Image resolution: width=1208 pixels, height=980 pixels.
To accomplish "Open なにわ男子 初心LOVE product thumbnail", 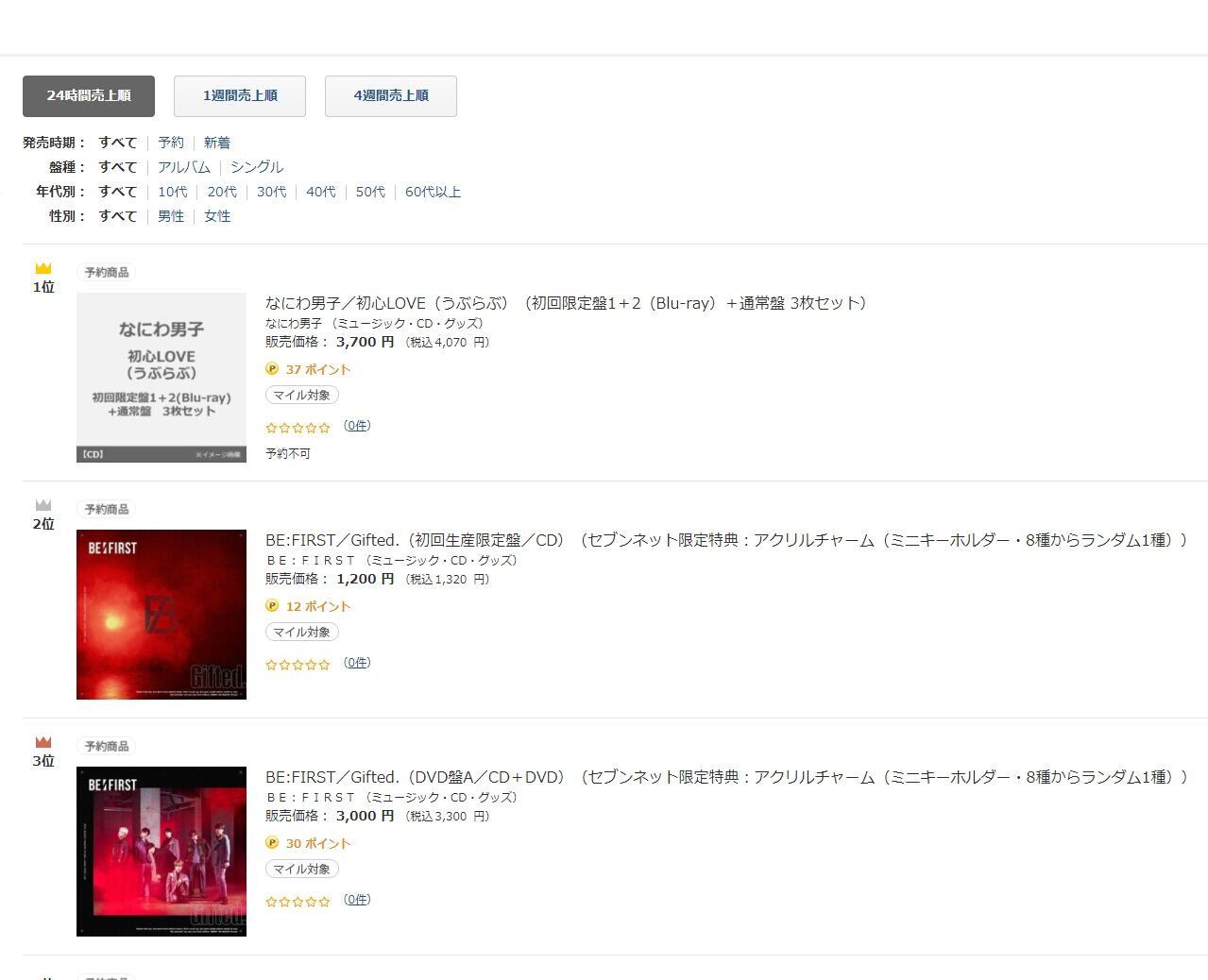I will coord(162,378).
